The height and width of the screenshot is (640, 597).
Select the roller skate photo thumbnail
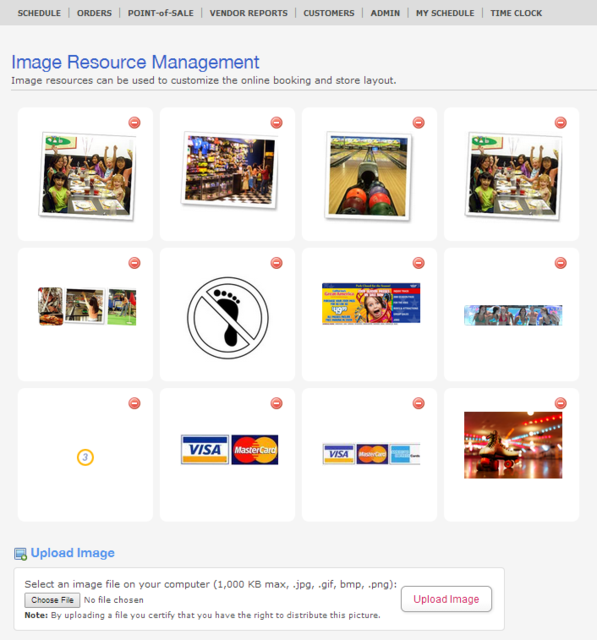point(513,445)
